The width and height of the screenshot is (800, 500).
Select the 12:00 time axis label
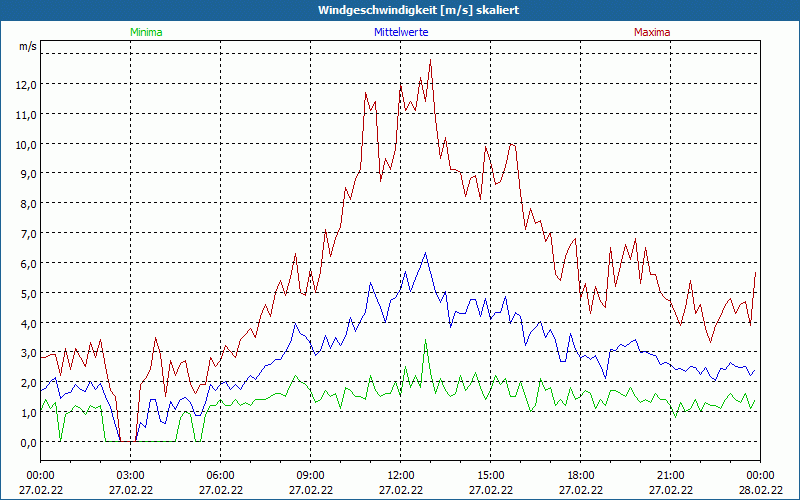(401, 475)
